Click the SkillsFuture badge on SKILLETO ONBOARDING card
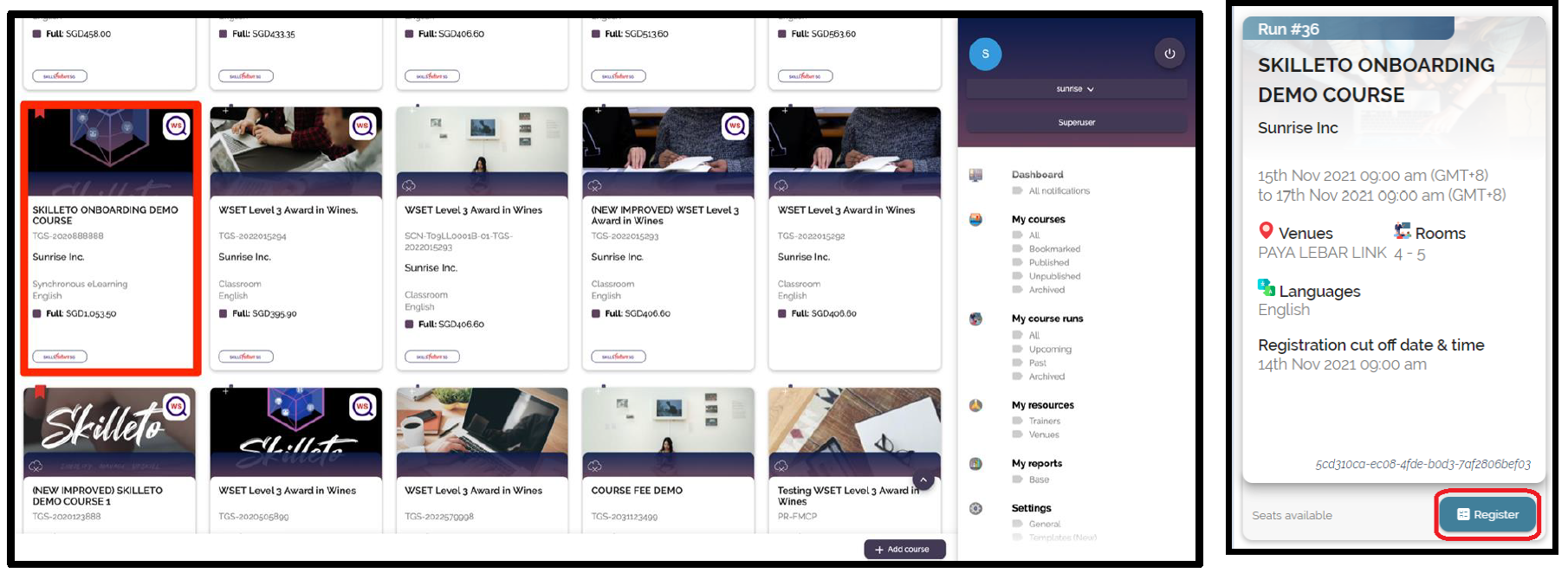Screen dimensions: 1568x573 coord(60,356)
